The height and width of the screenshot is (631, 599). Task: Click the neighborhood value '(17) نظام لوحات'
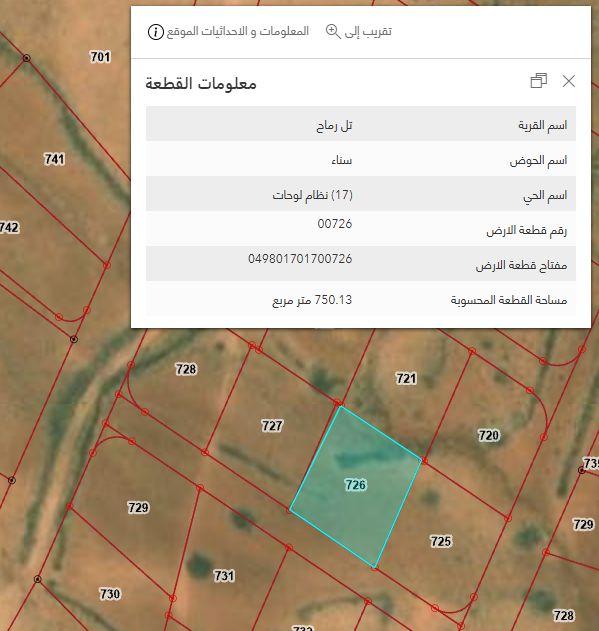click(x=312, y=195)
